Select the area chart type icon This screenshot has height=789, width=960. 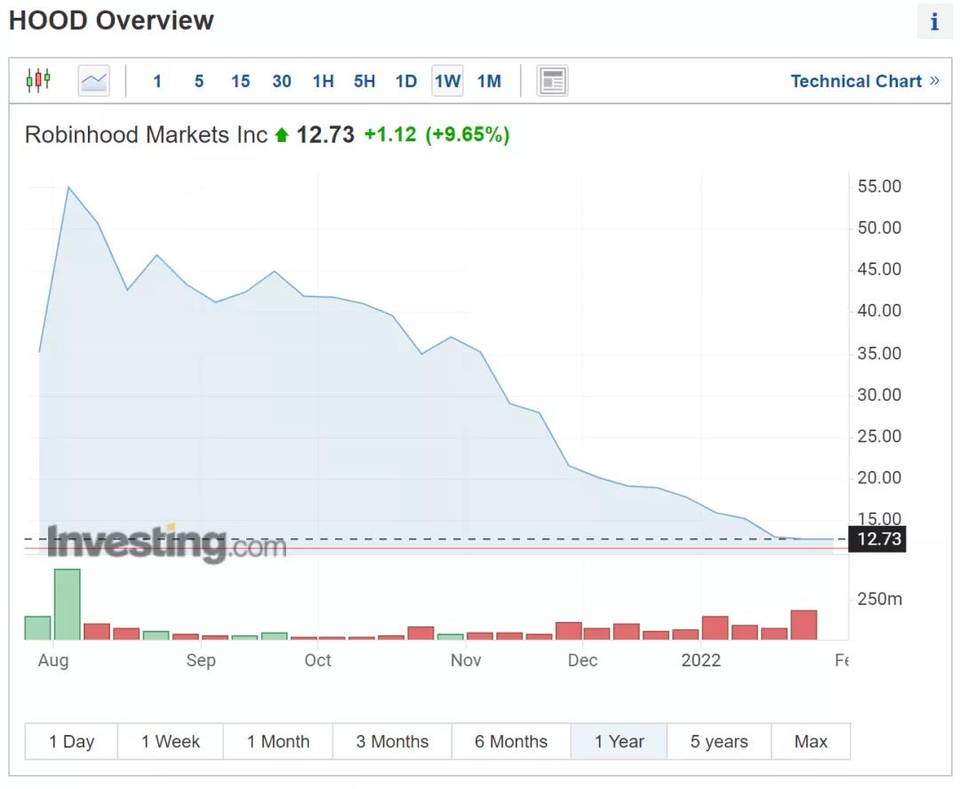(94, 80)
